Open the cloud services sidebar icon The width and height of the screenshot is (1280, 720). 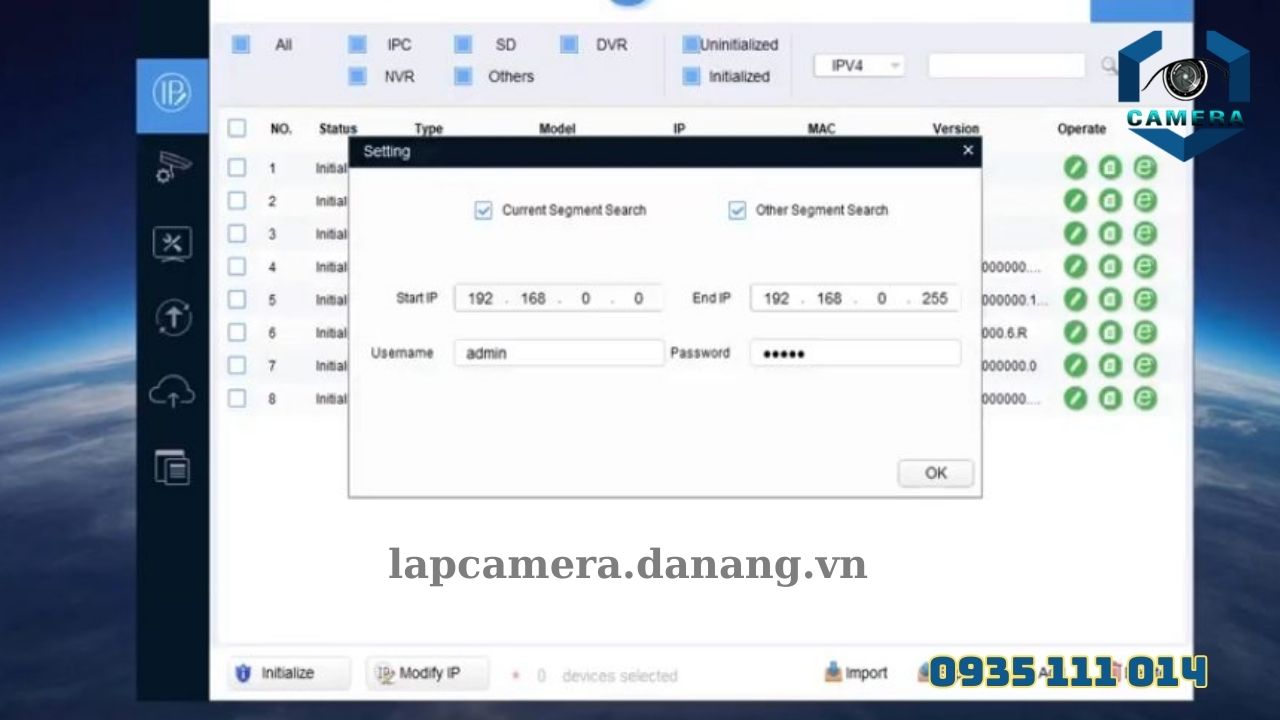pos(172,392)
